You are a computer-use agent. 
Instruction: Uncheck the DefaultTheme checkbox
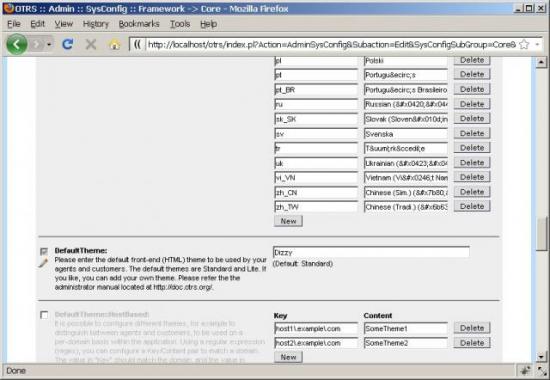point(44,251)
